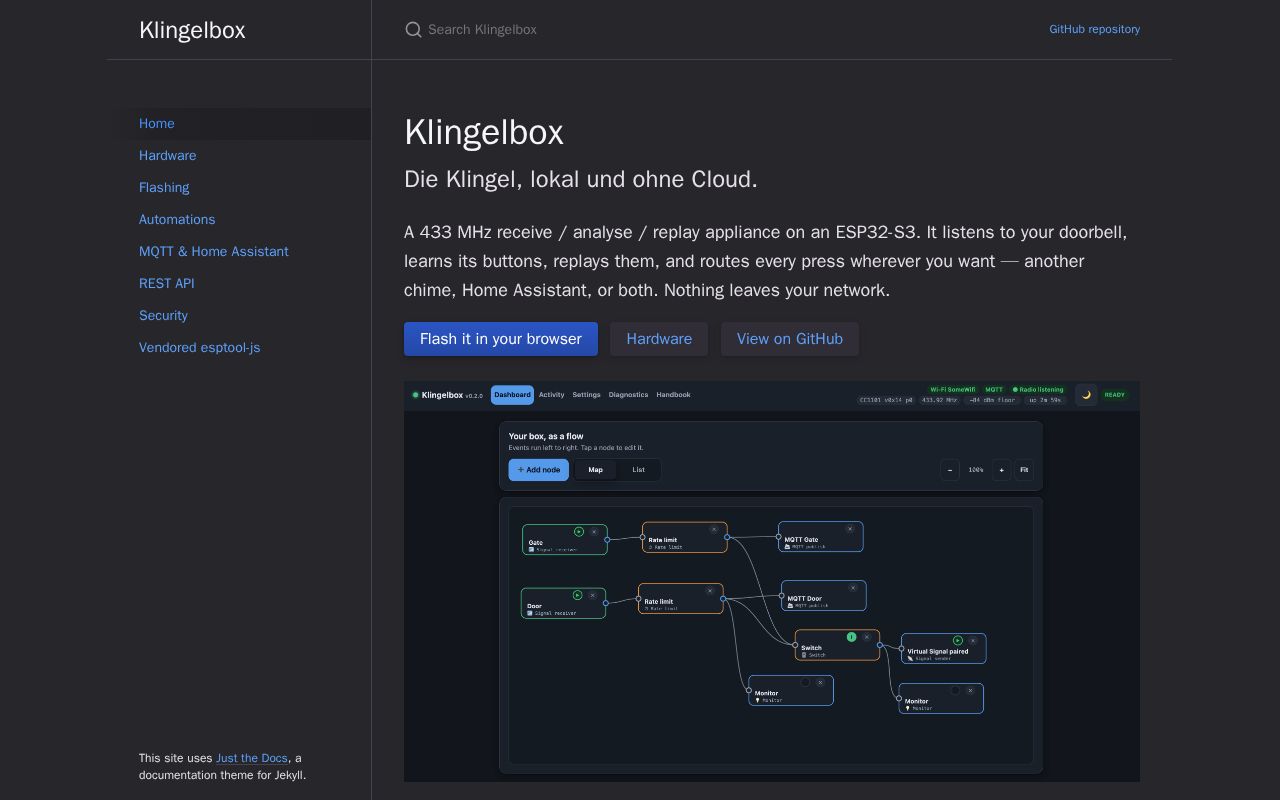Click the X icon on Virtual Signal paired node
The height and width of the screenshot is (800, 1280).
pyautogui.click(x=973, y=641)
